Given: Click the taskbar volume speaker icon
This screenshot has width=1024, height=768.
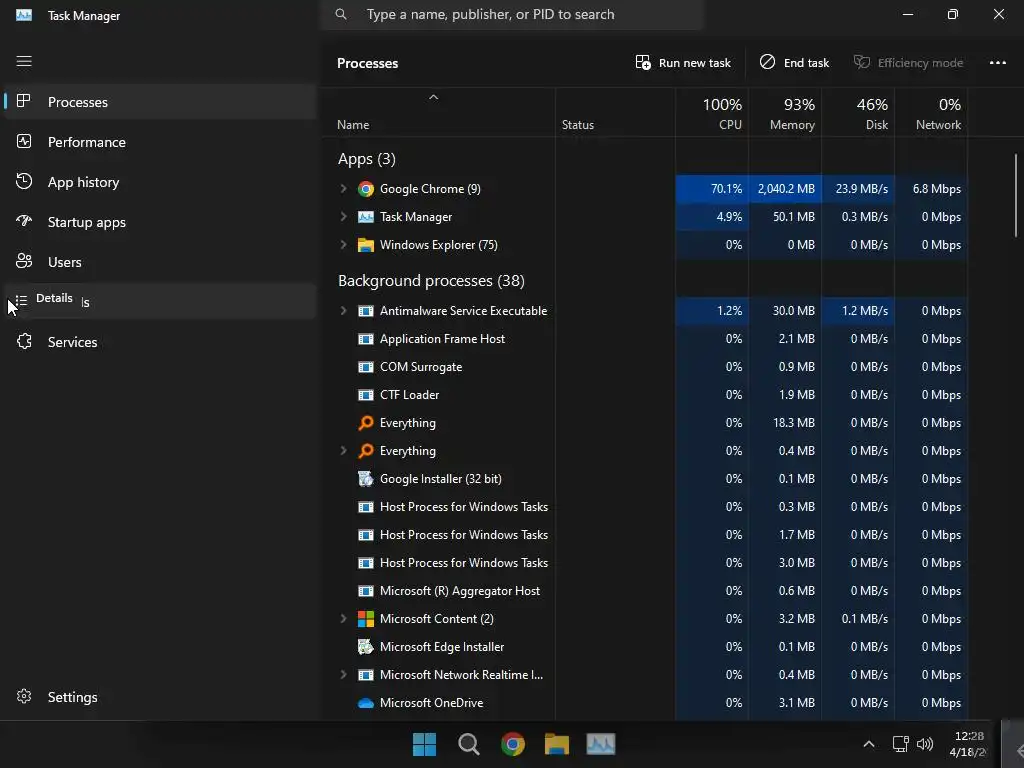Looking at the screenshot, I should (925, 744).
